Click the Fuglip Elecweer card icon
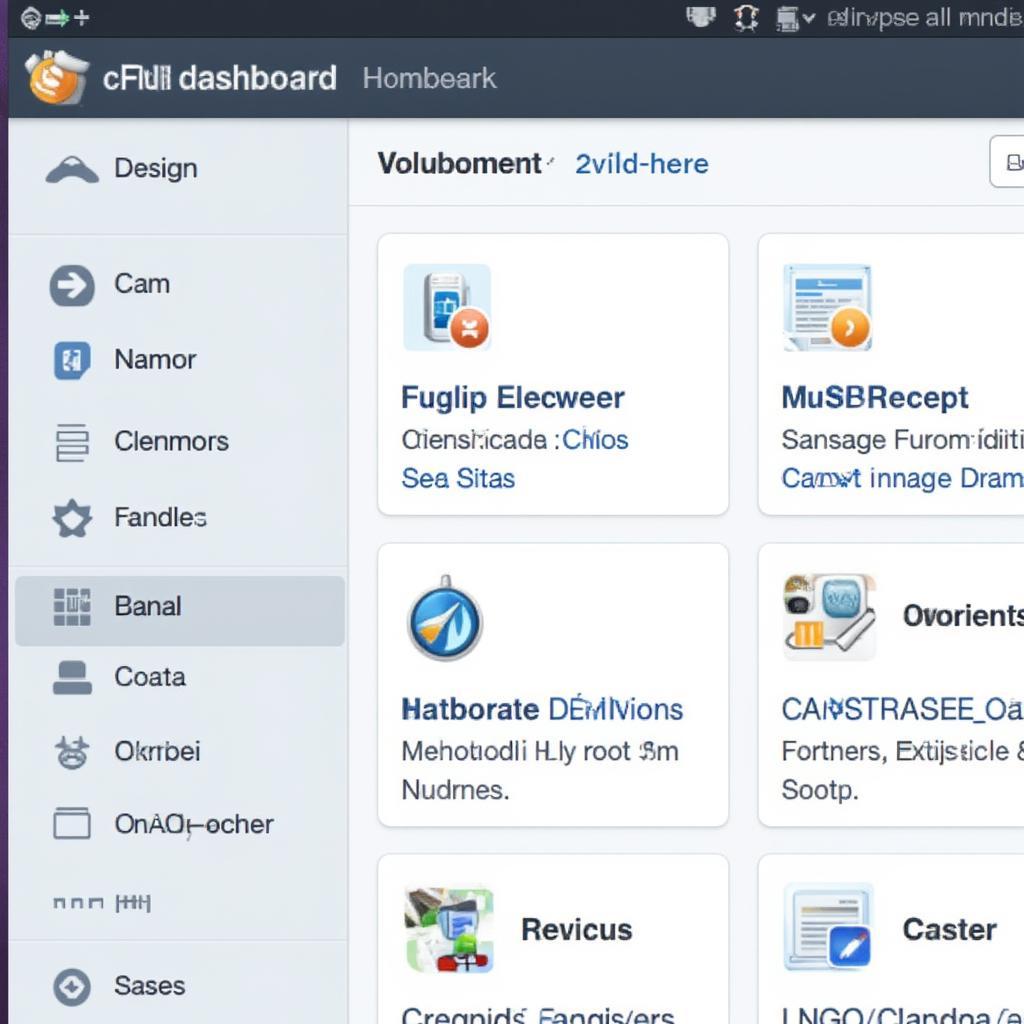 (x=447, y=308)
